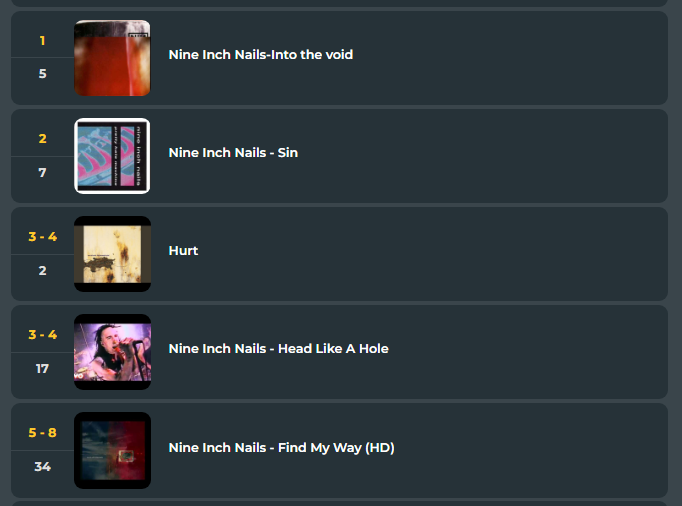
Task: Click the yellow rank number 2
Action: tap(42, 139)
